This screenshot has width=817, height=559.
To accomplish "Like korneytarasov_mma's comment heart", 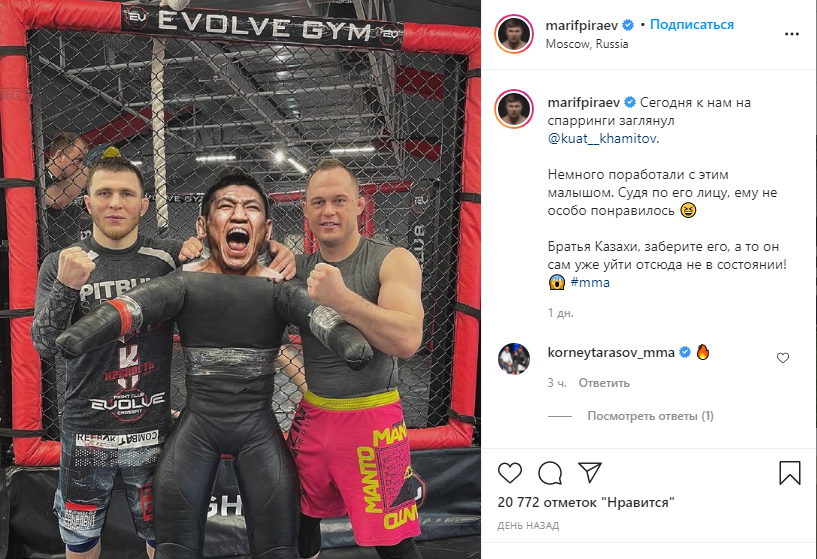I will click(x=783, y=358).
